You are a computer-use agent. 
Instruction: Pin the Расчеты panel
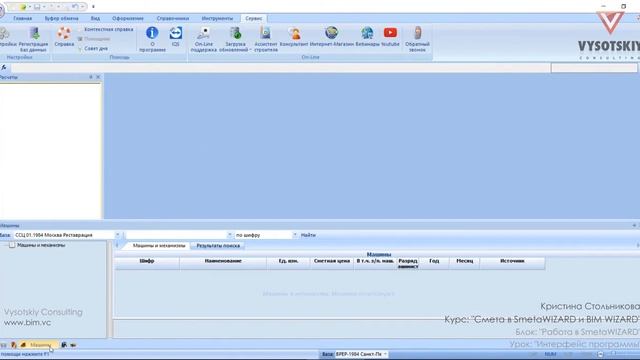pyautogui.click(x=91, y=77)
